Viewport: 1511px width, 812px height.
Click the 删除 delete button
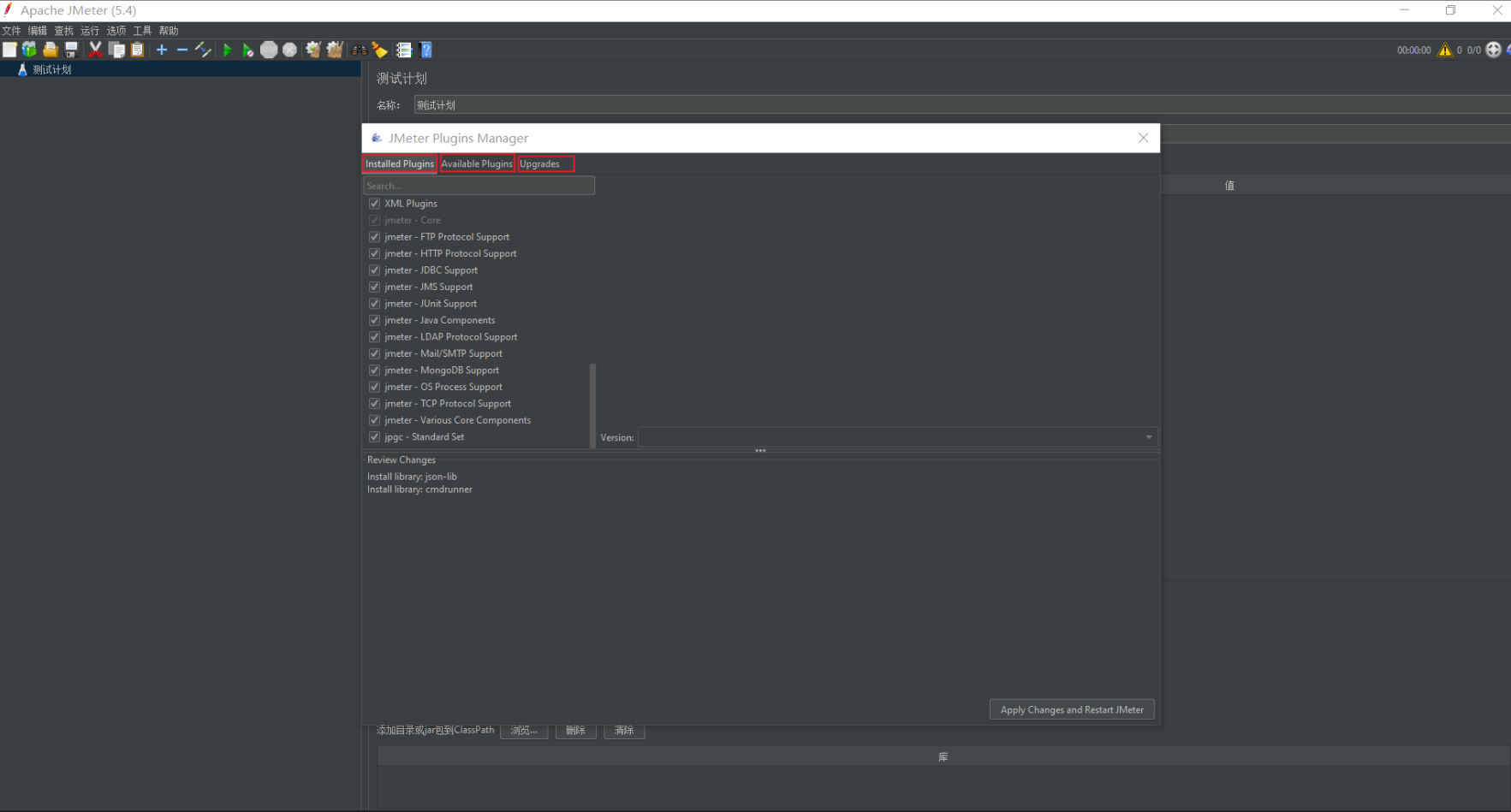point(576,730)
